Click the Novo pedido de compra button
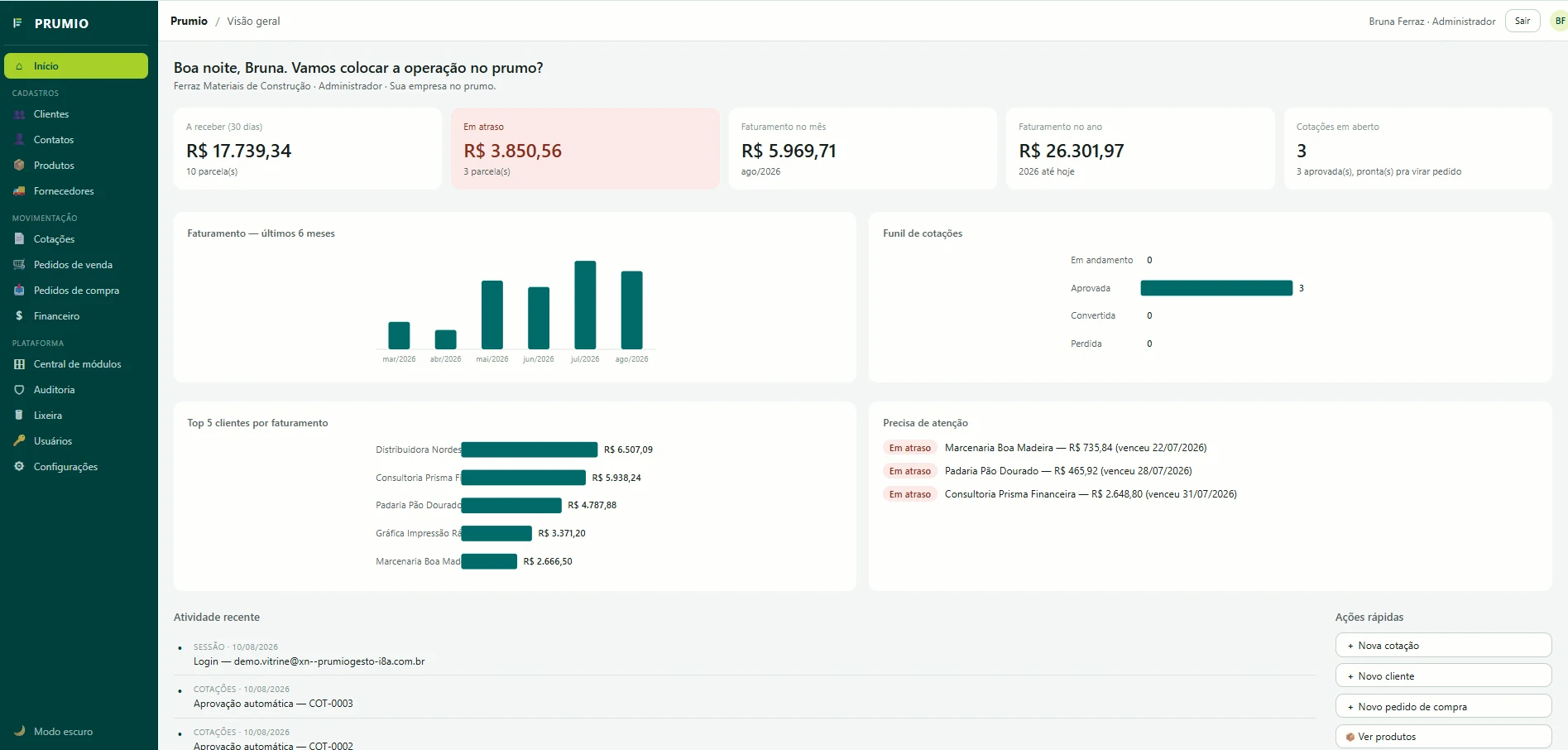This screenshot has height=750, width=1568. pyautogui.click(x=1443, y=707)
